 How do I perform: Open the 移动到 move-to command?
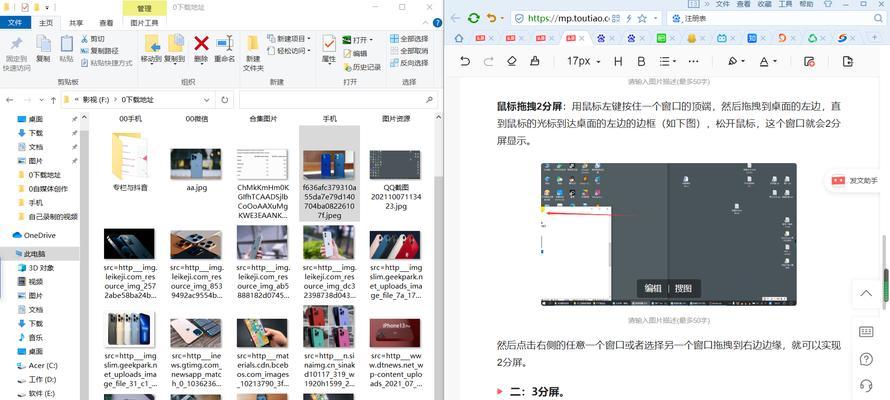pyautogui.click(x=152, y=48)
